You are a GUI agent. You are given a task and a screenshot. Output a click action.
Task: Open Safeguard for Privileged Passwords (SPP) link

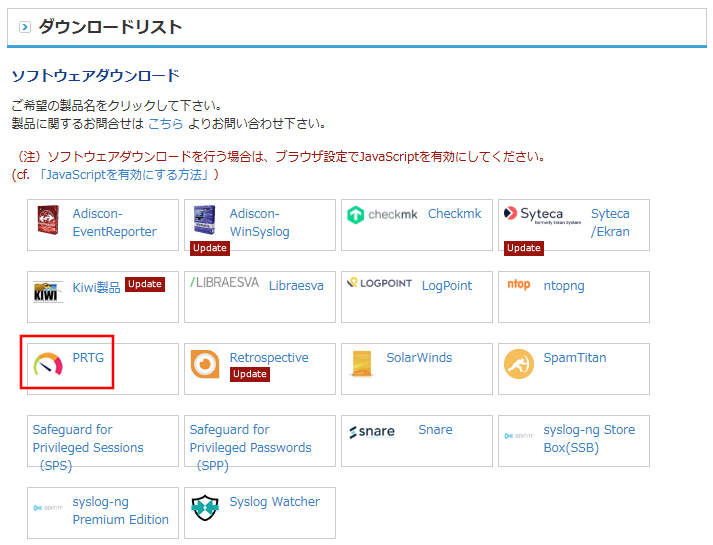[250, 447]
